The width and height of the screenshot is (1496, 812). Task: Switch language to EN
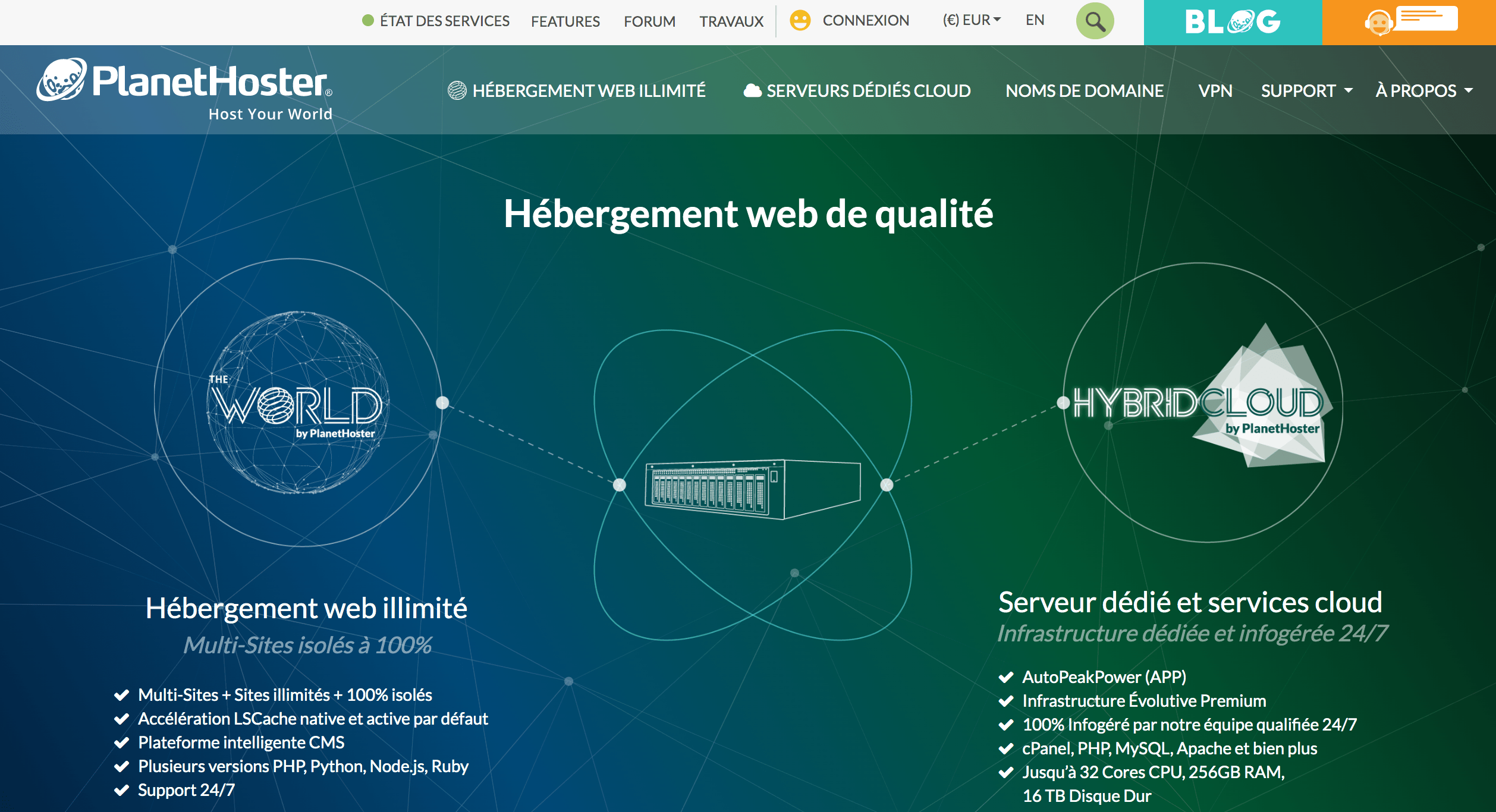[x=1035, y=20]
